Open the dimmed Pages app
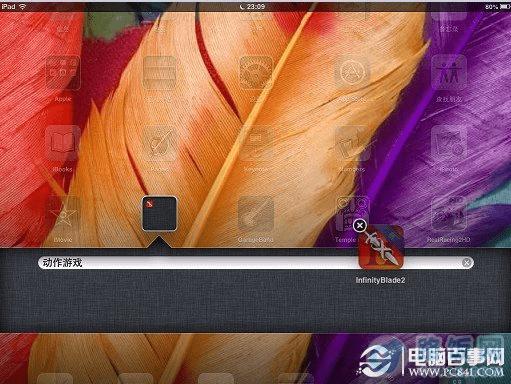The height and width of the screenshot is (384, 511). 159,143
